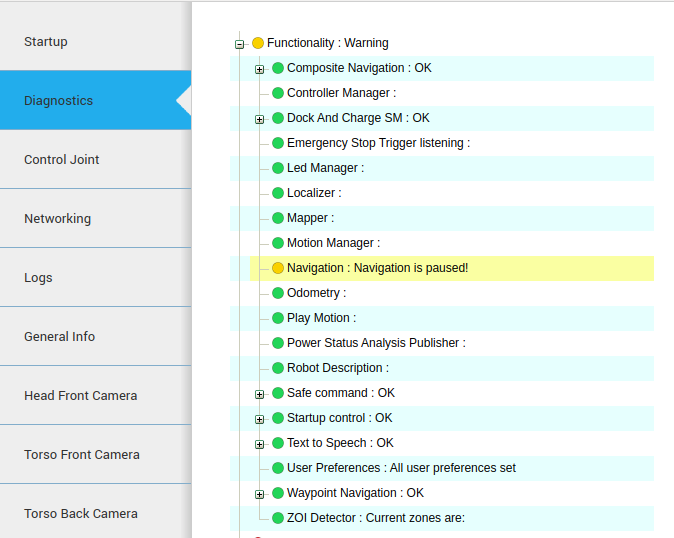Click yellow warning status icon beside Functionality
Image resolution: width=674 pixels, height=538 pixels.
tap(258, 43)
